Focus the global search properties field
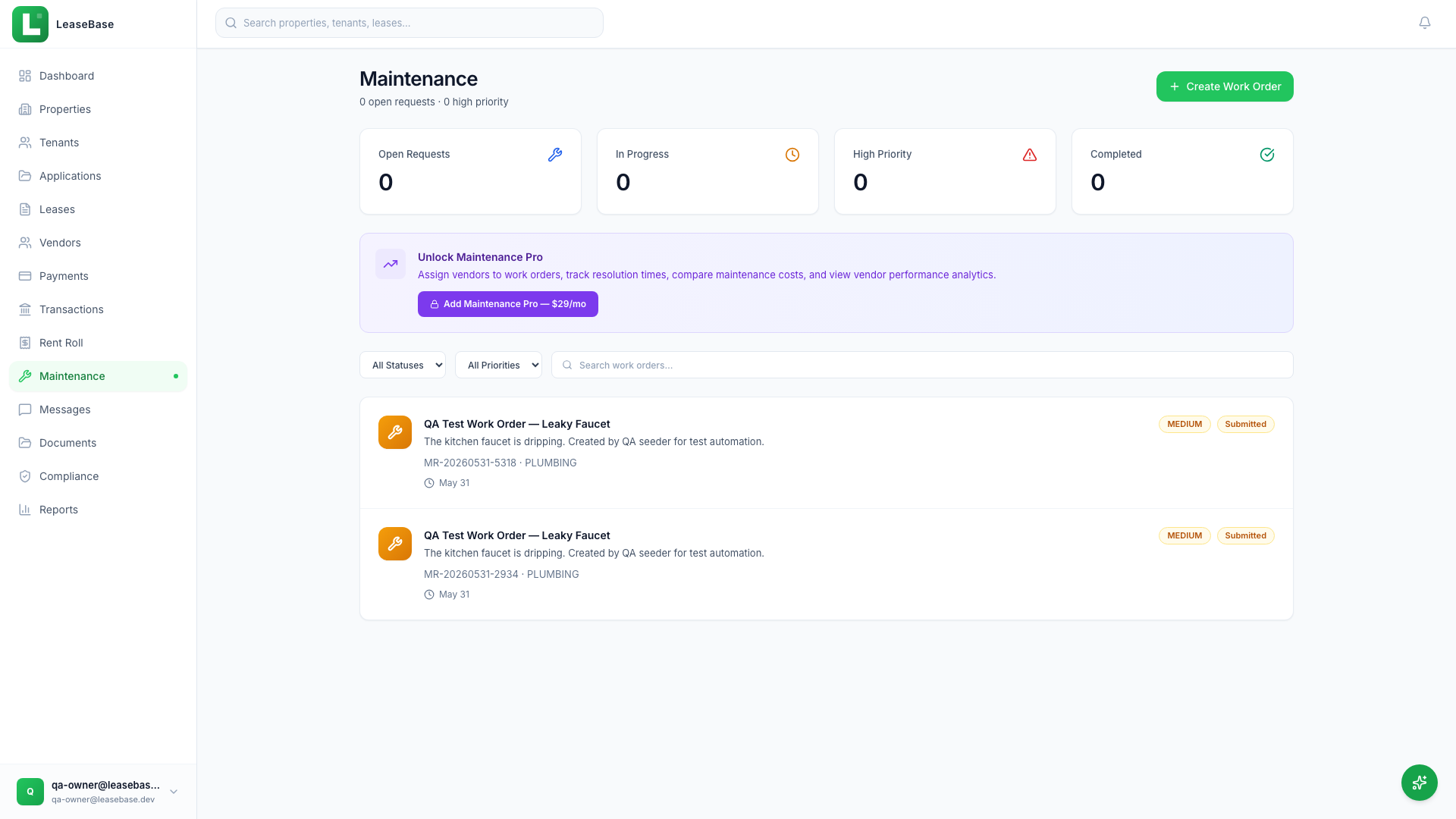The image size is (1456, 819). (409, 23)
